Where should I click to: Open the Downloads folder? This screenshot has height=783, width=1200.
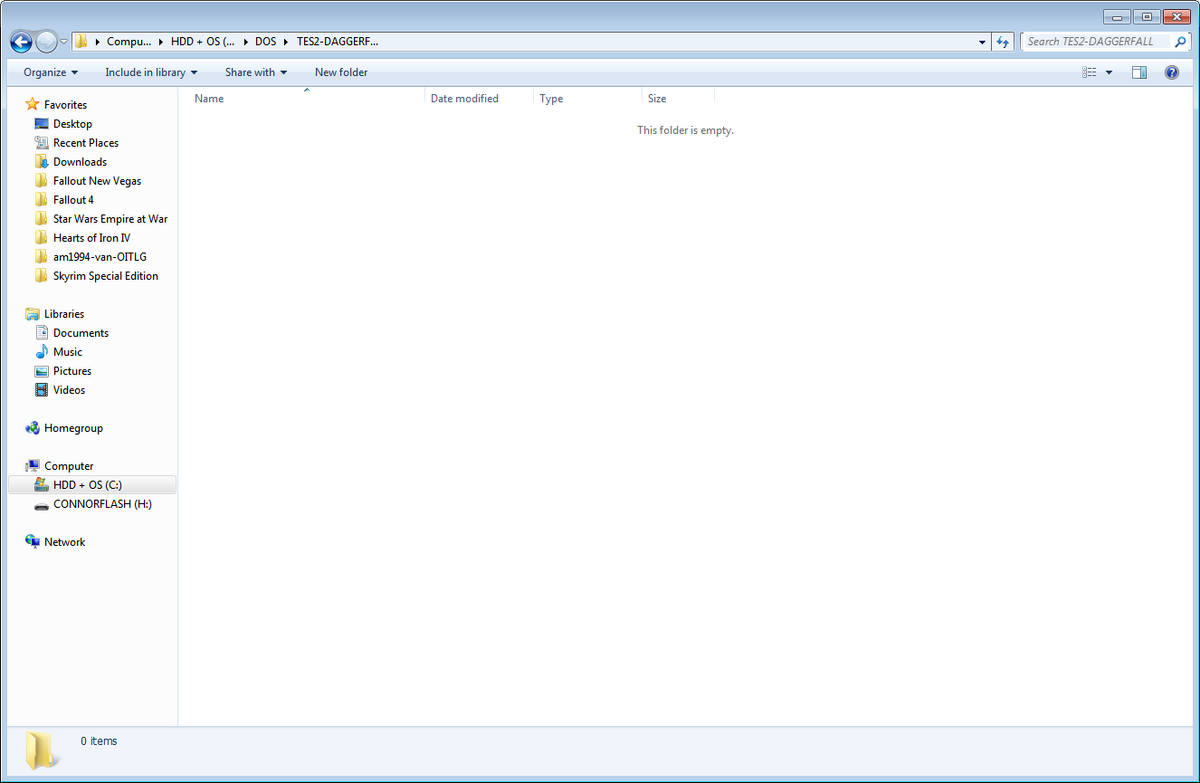pyautogui.click(x=78, y=161)
